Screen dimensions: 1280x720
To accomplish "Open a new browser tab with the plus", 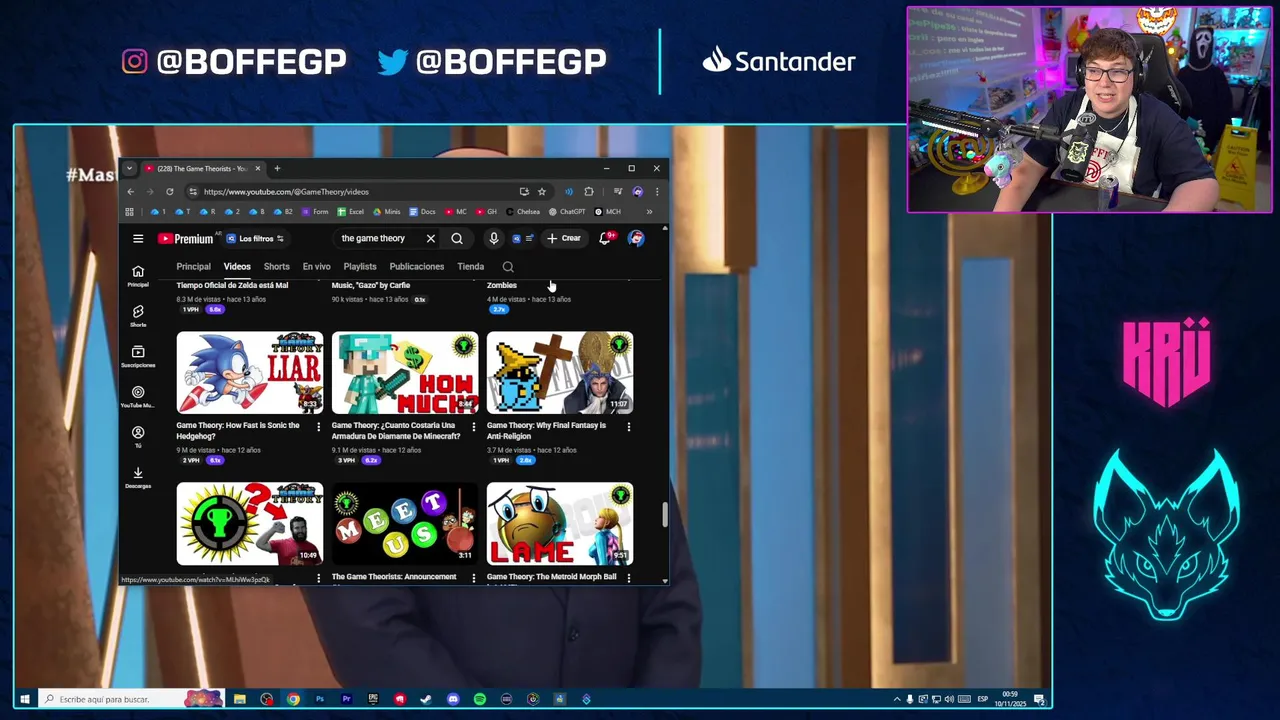I will (x=277, y=169).
